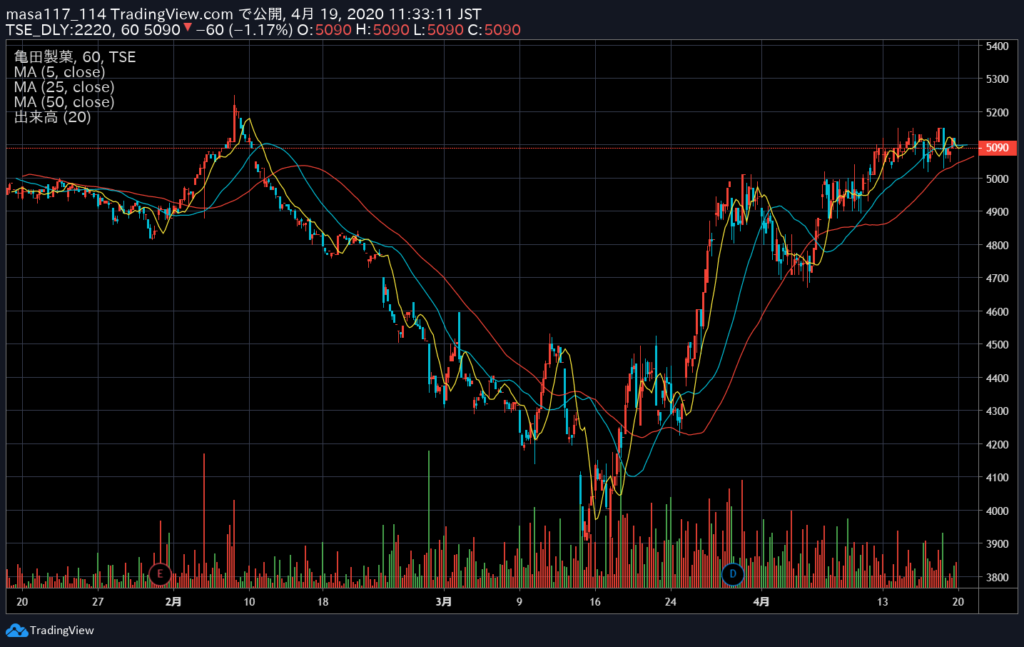Viewport: 1024px width, 647px height.
Task: Click the 2月 date label on time axis
Action: (x=173, y=601)
